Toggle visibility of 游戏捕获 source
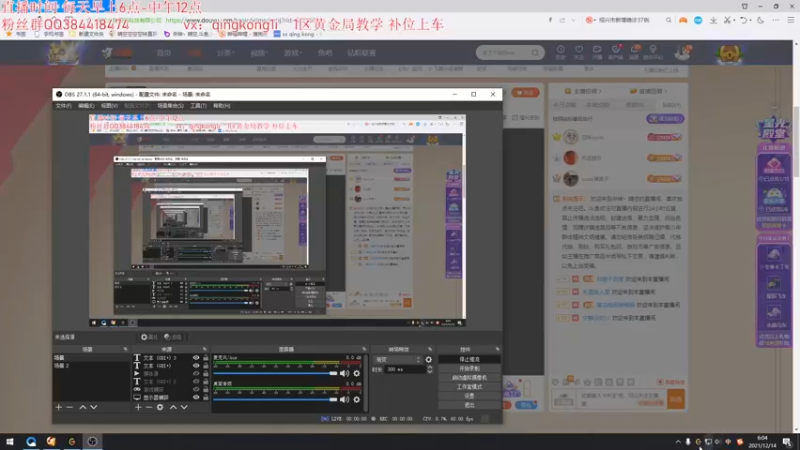The width and height of the screenshot is (800, 450). point(196,389)
